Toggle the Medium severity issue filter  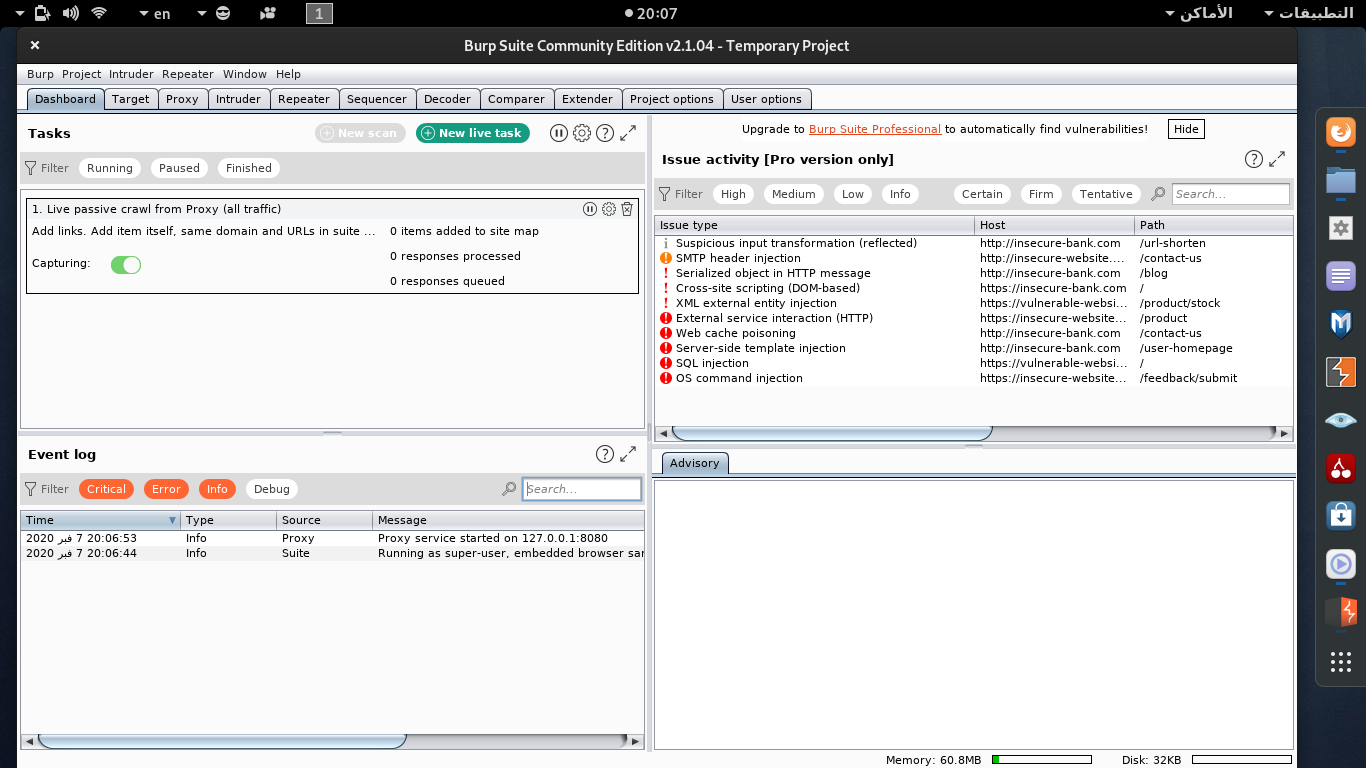pyautogui.click(x=794, y=194)
